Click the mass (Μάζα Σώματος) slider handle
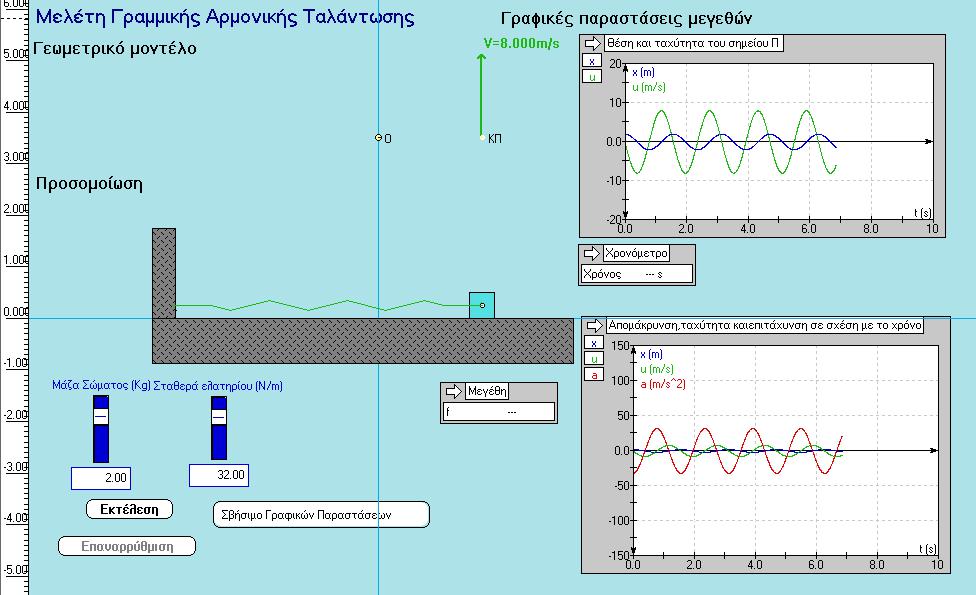This screenshot has height=595, width=976. click(101, 416)
